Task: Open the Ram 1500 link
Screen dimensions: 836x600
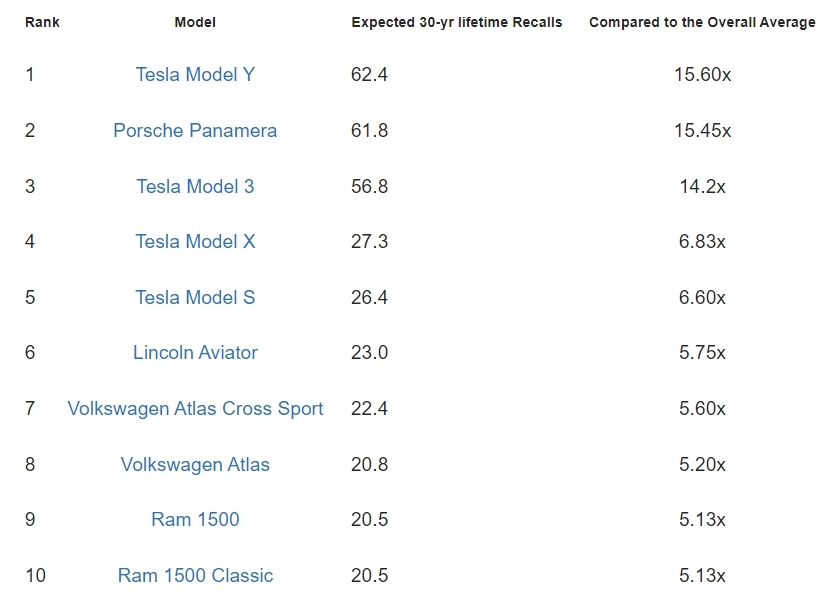Action: click(195, 519)
